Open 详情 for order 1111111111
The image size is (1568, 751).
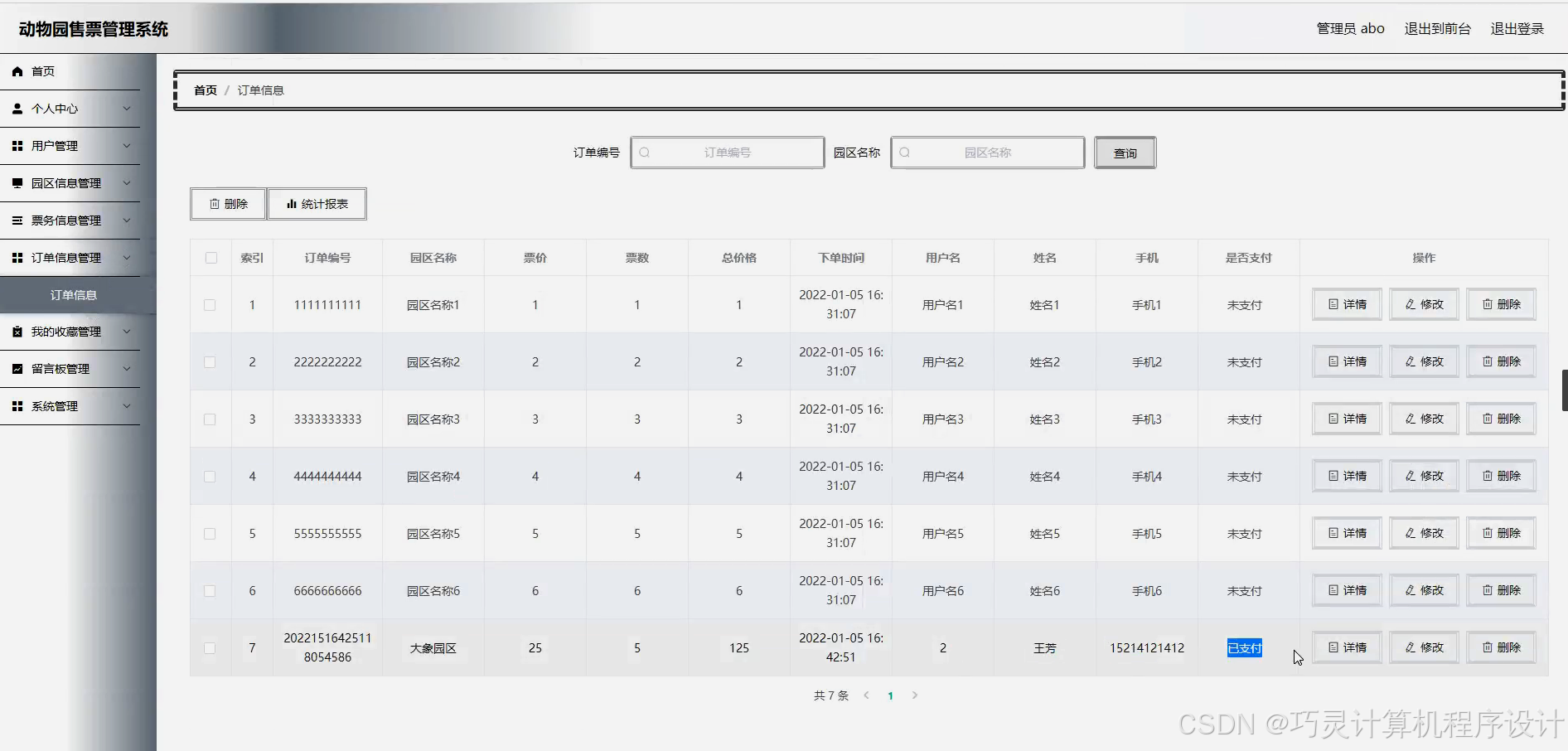pos(1348,304)
